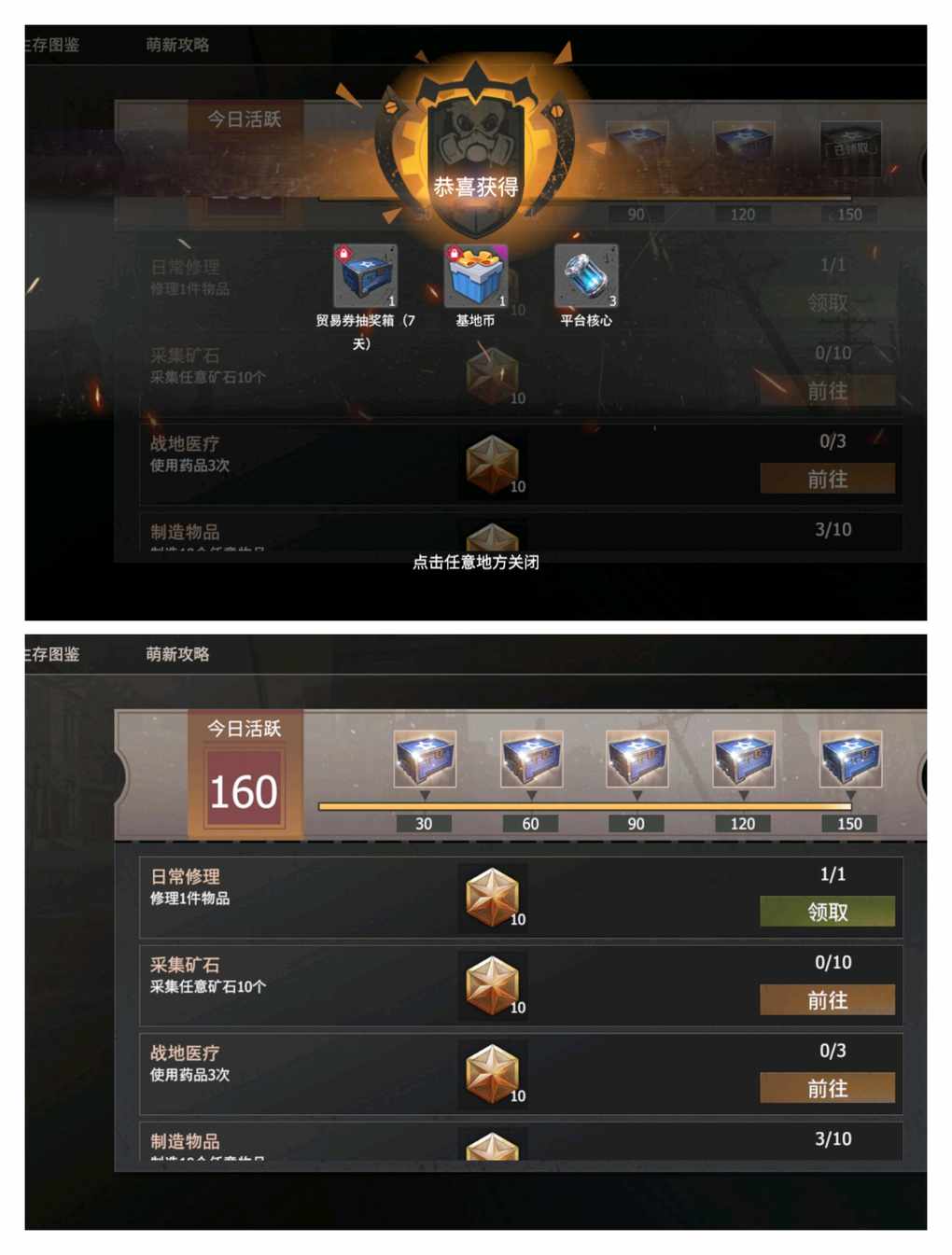
Task: Select the 制造物品 task row
Action: (521, 1142)
